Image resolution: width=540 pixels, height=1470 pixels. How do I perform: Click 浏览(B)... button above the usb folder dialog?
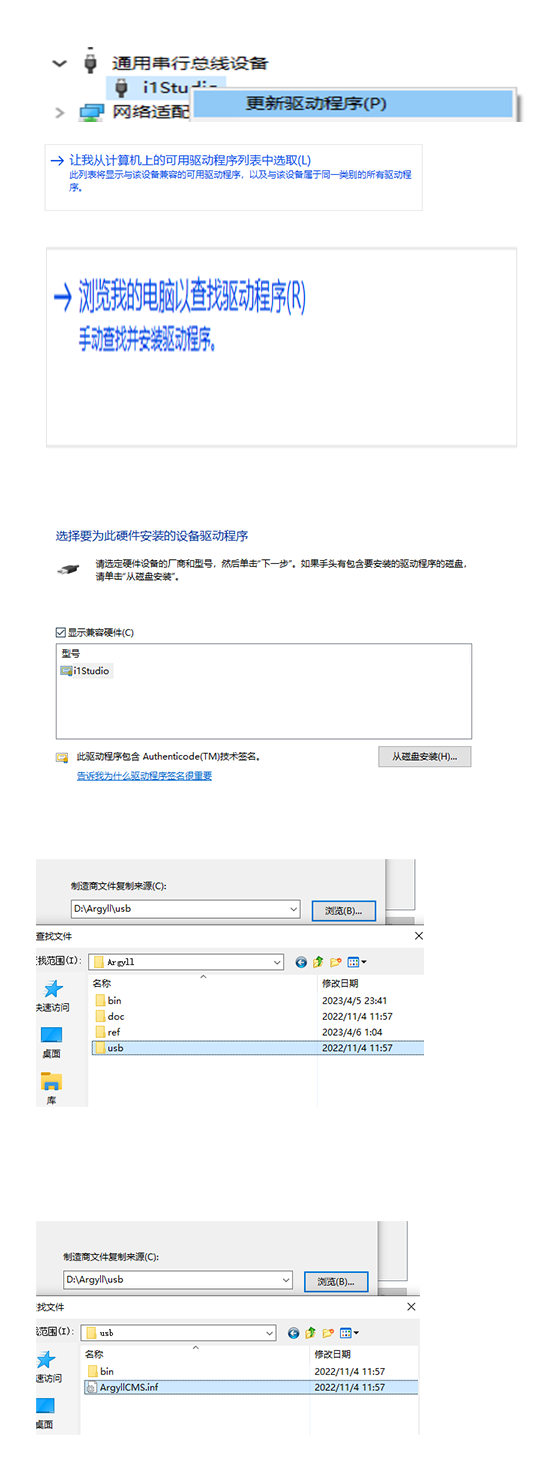pos(336,1281)
